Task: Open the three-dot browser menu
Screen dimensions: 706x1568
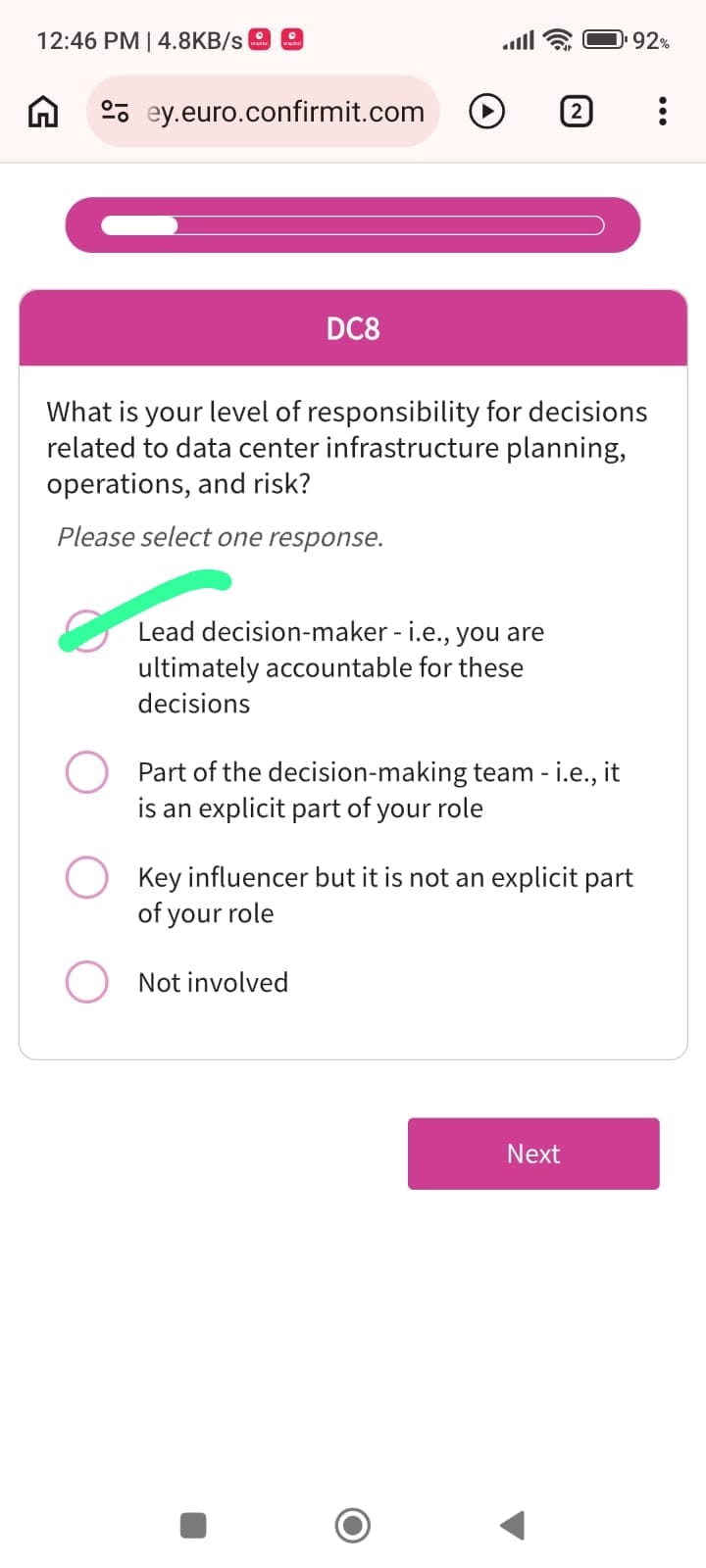Action: point(663,112)
